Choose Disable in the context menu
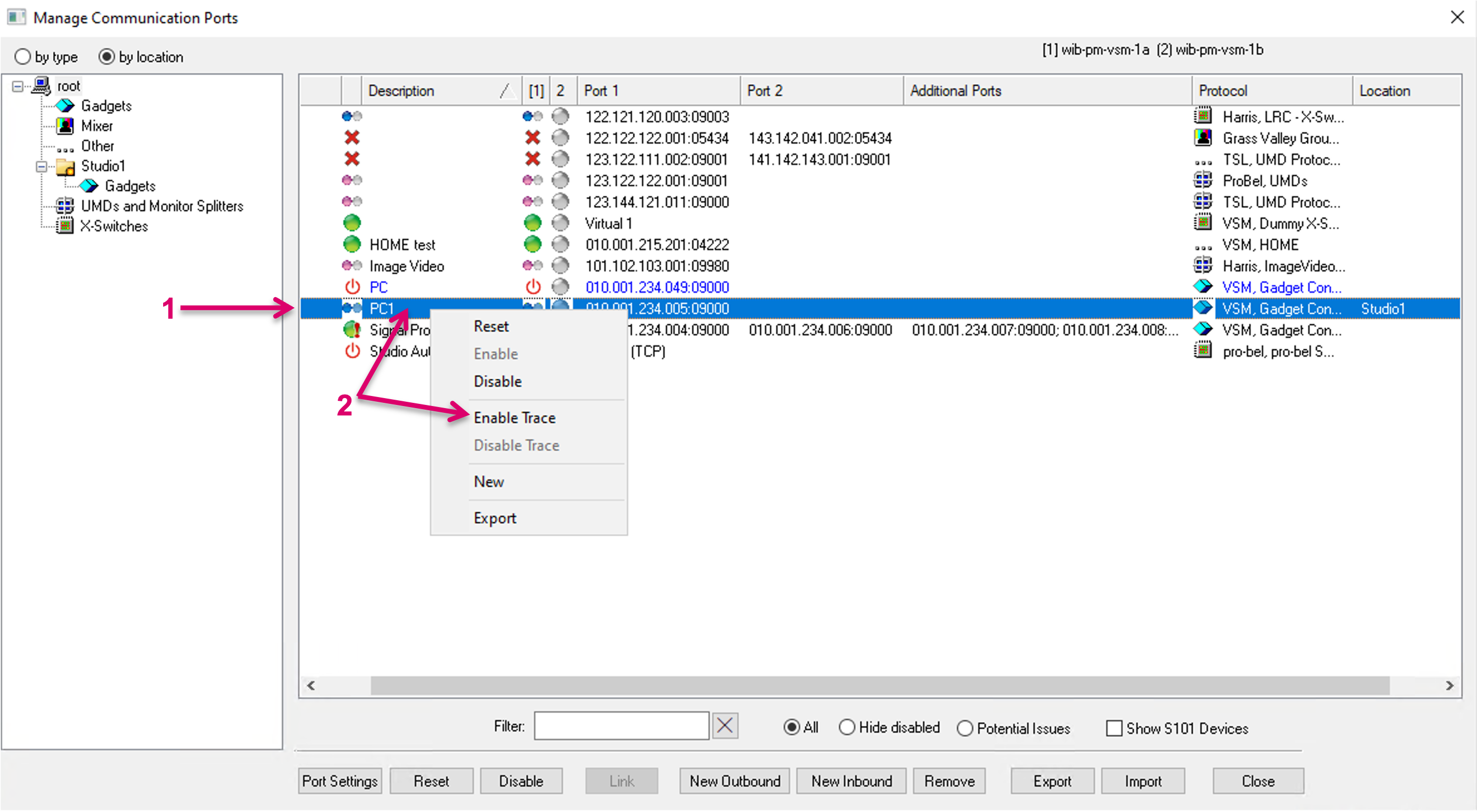 (x=497, y=381)
